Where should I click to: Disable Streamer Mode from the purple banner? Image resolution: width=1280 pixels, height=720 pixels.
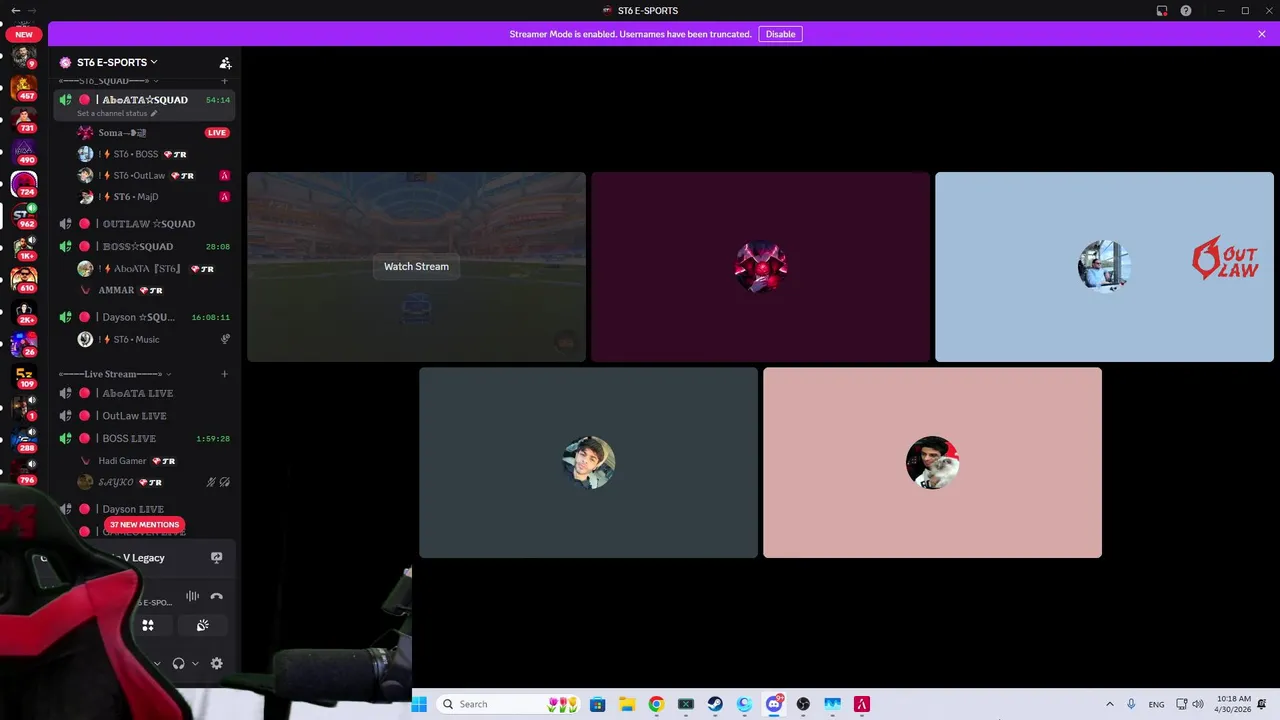click(x=780, y=34)
